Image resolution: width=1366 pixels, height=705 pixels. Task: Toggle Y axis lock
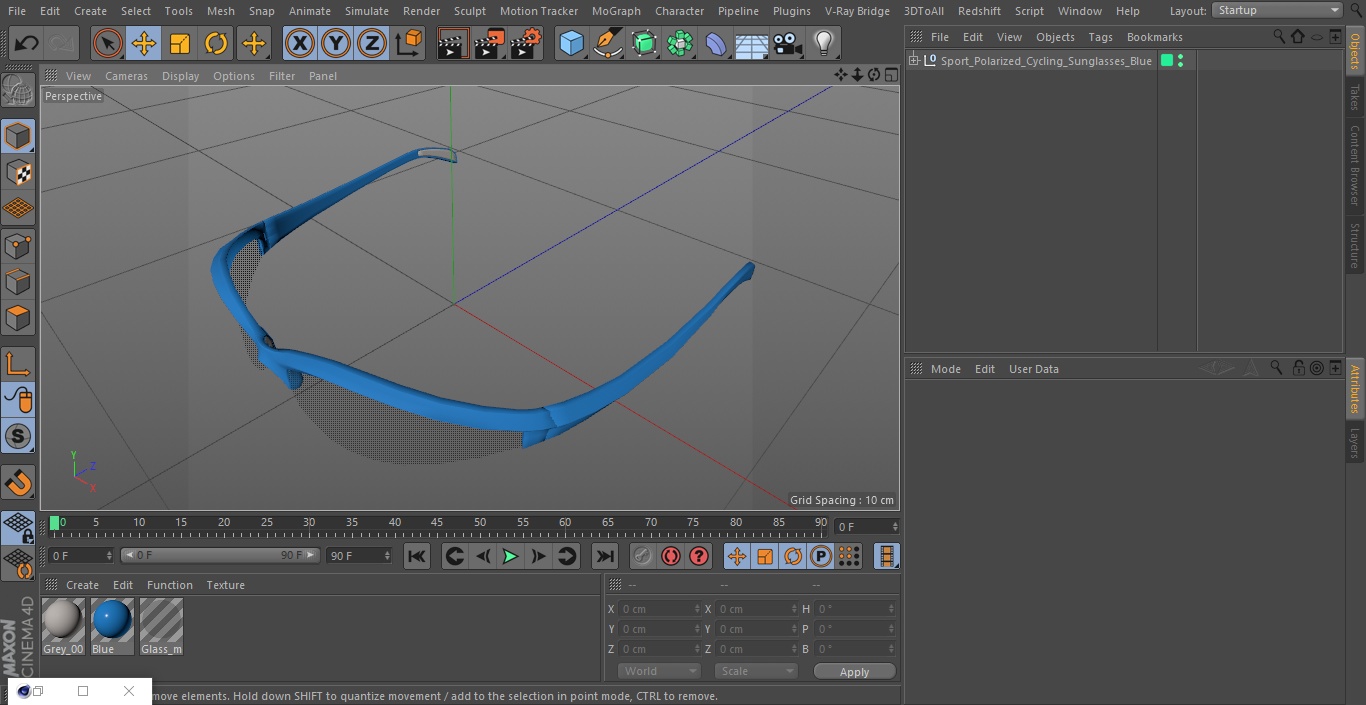336,44
